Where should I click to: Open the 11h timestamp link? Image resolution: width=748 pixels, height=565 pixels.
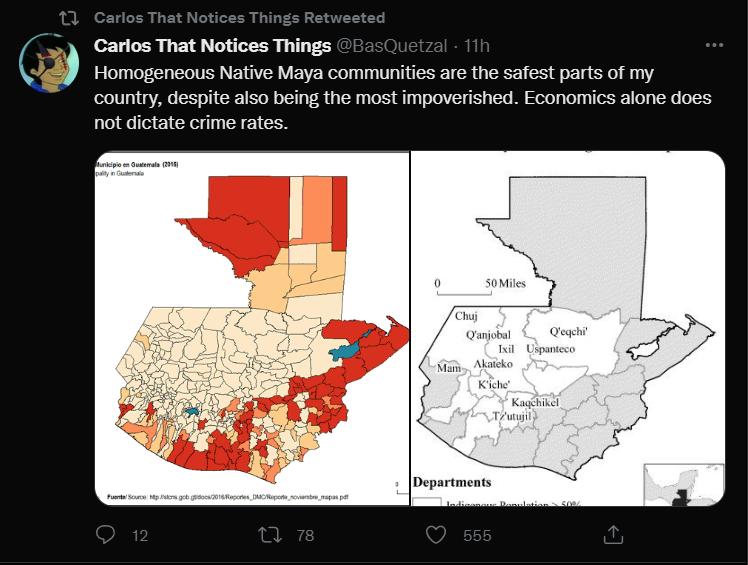point(477,46)
